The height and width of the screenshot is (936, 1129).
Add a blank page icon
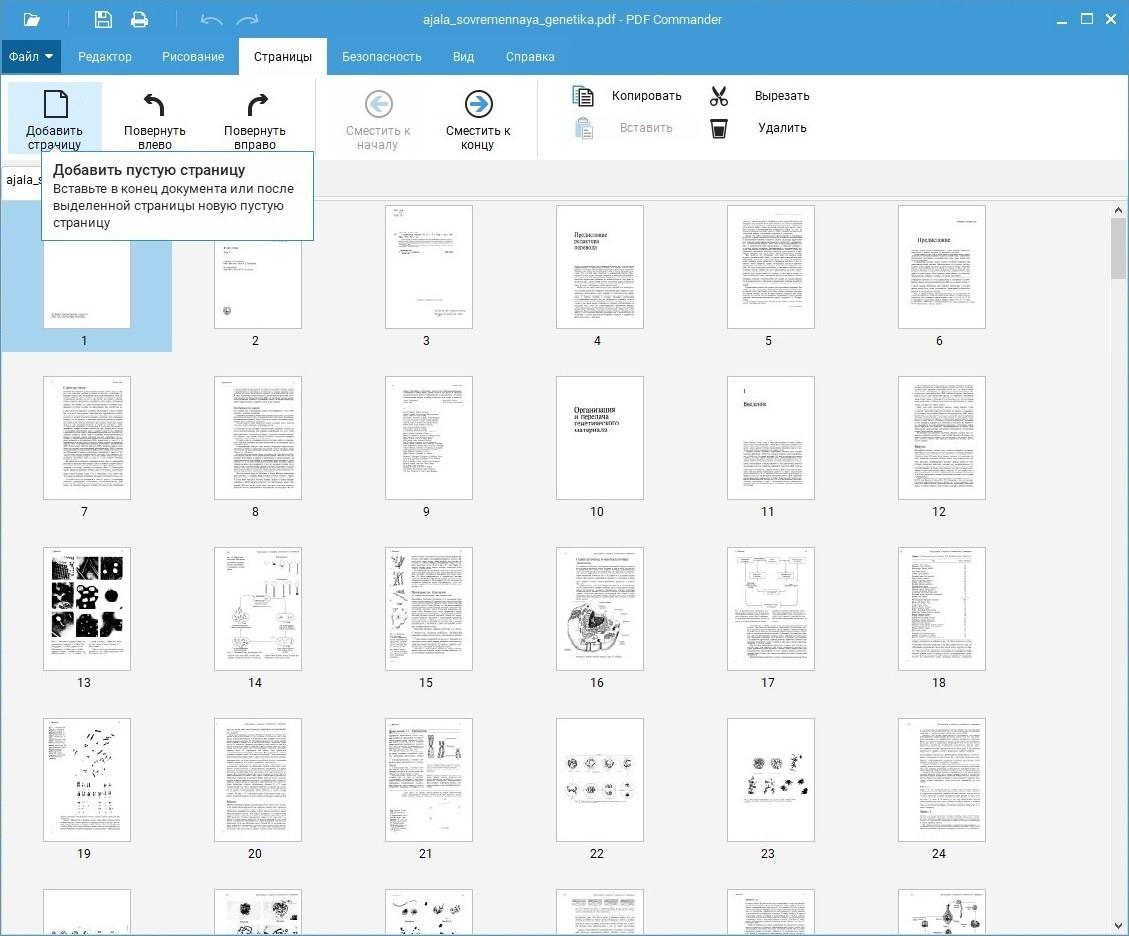(x=55, y=104)
